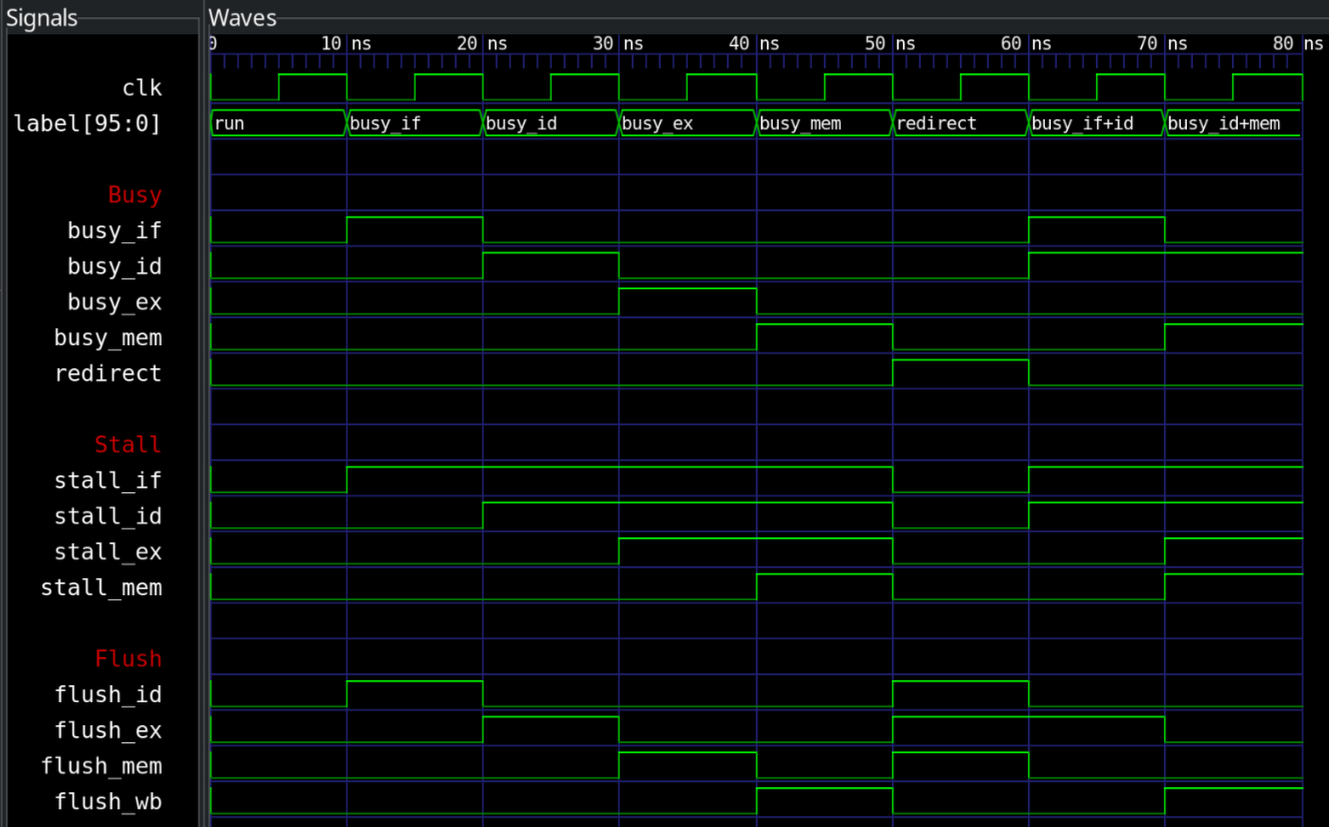Click the 'busy_id+mem' label value segment
Screen dimensions: 1329x827
(1233, 124)
